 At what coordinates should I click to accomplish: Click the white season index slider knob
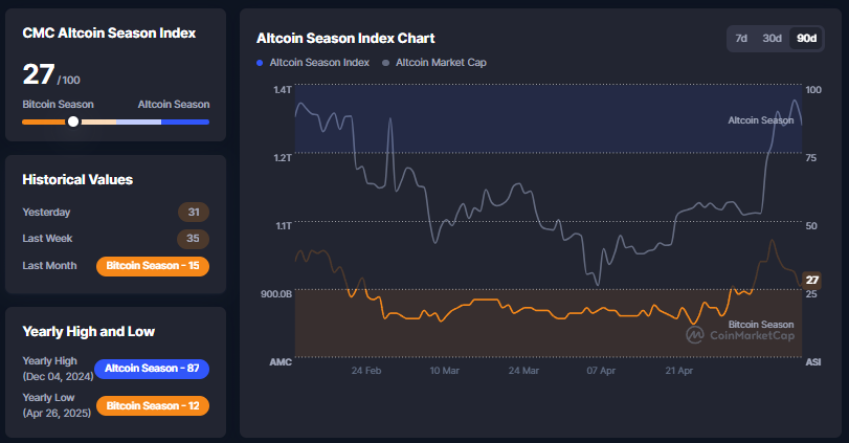click(73, 122)
